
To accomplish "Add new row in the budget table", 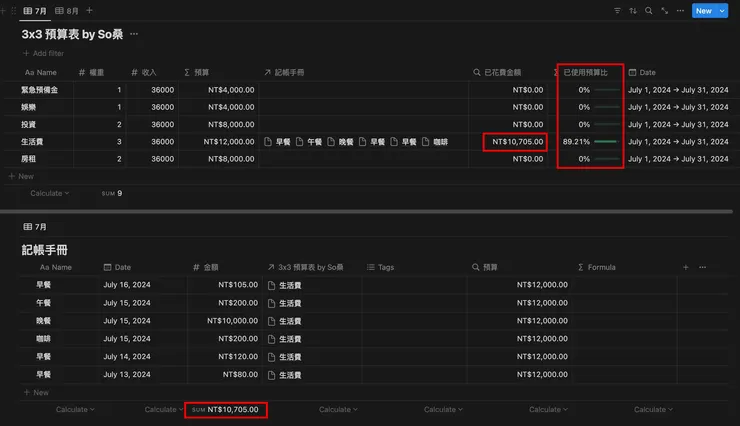I will click(21, 176).
